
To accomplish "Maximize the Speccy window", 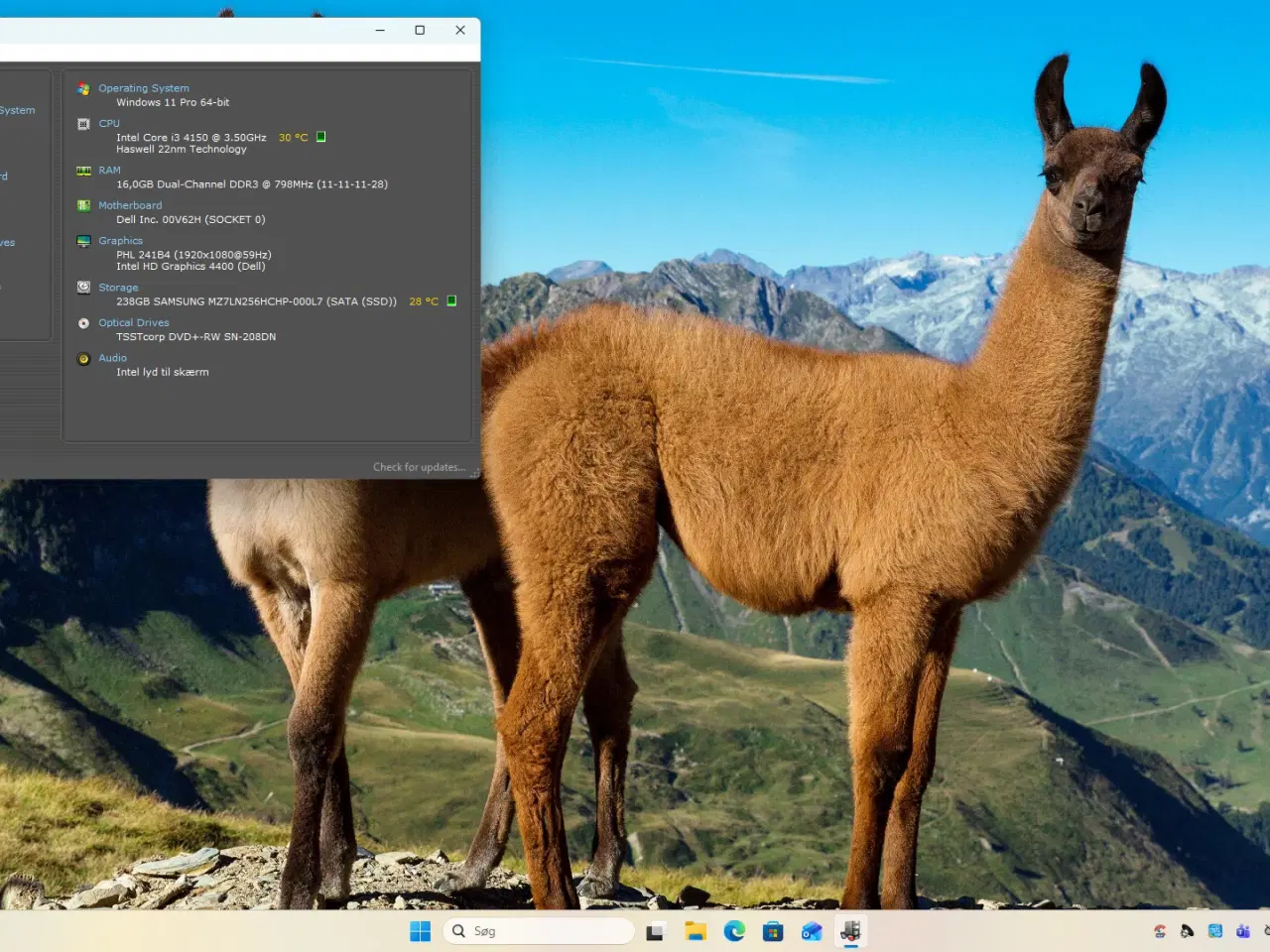I will point(420,31).
